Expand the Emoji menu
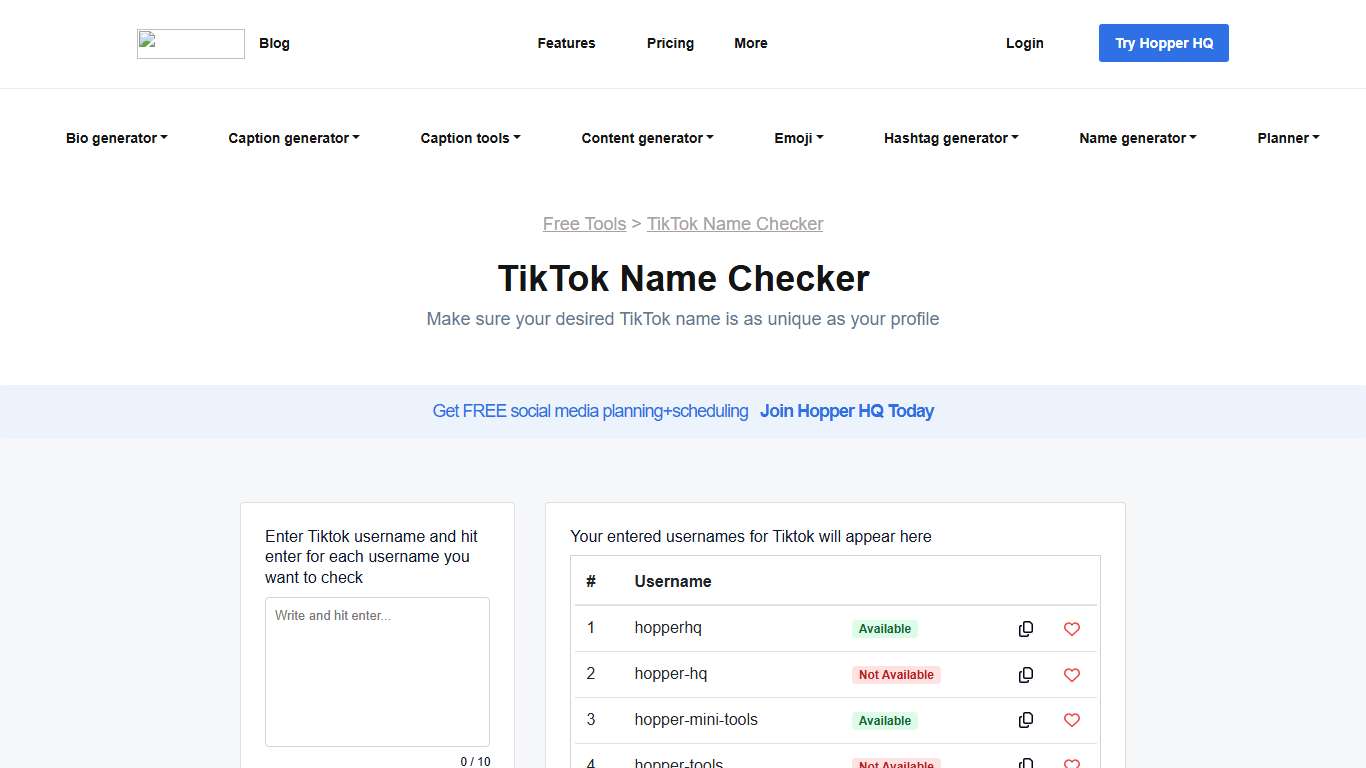Screen dimensions: 1366x768 [x=798, y=138]
